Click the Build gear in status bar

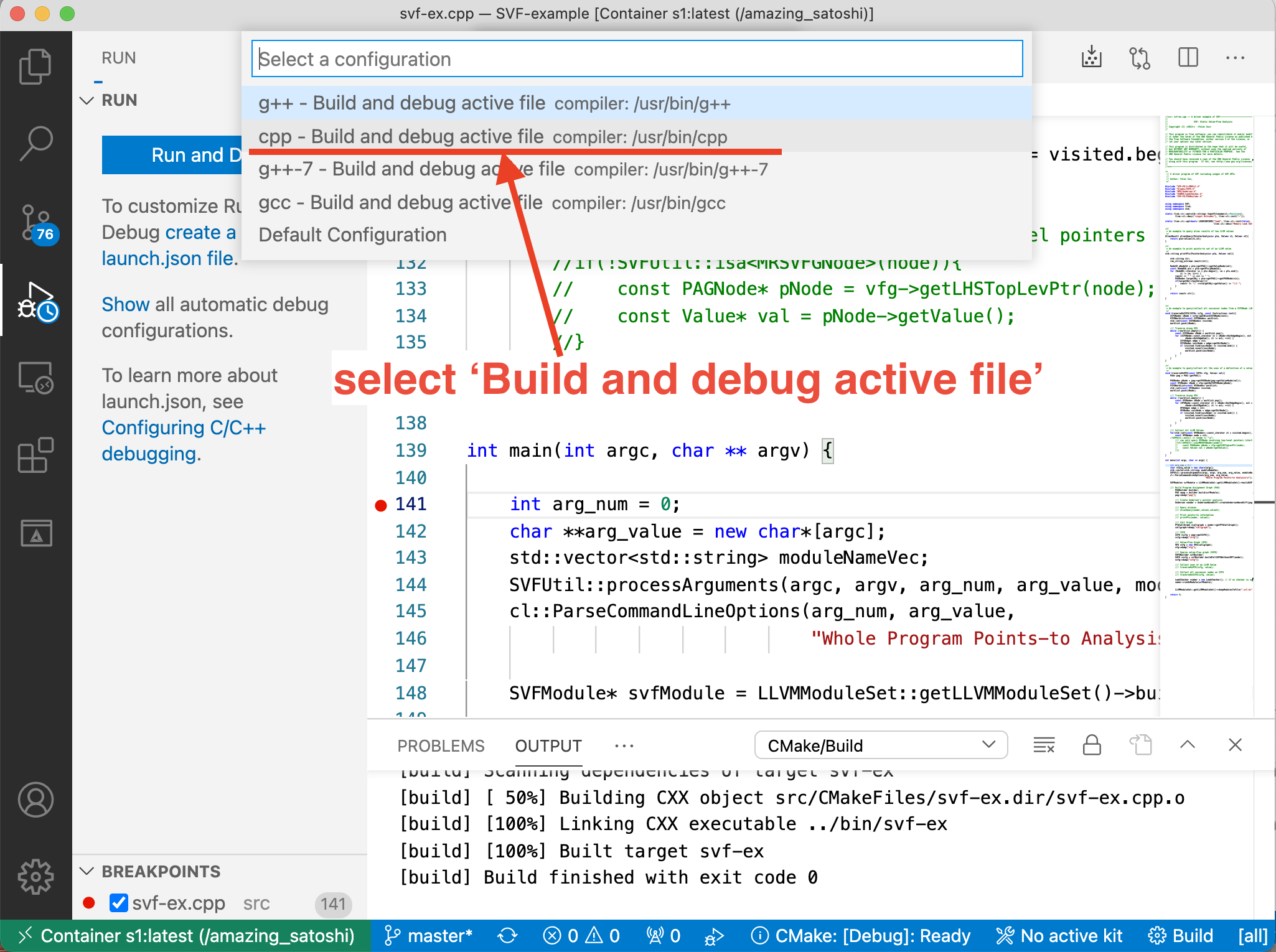1181,936
